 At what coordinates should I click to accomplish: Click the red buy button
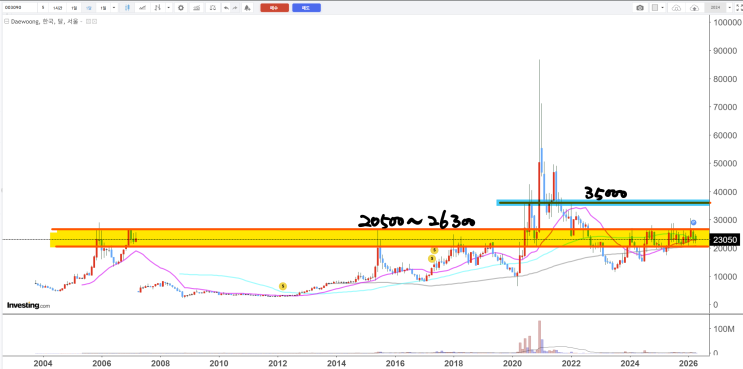(x=274, y=8)
